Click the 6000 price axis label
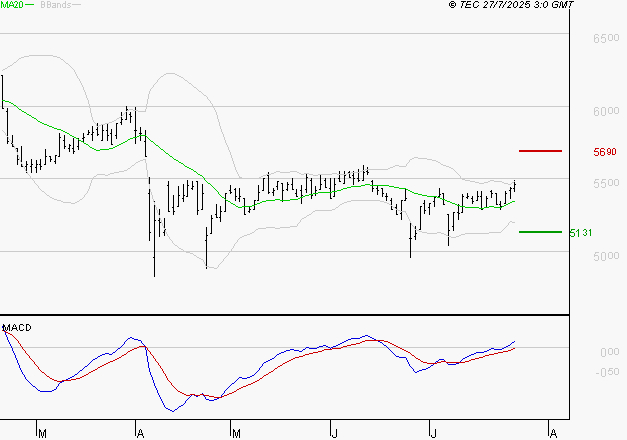Image resolution: width=627 pixels, height=440 pixels. [604, 111]
